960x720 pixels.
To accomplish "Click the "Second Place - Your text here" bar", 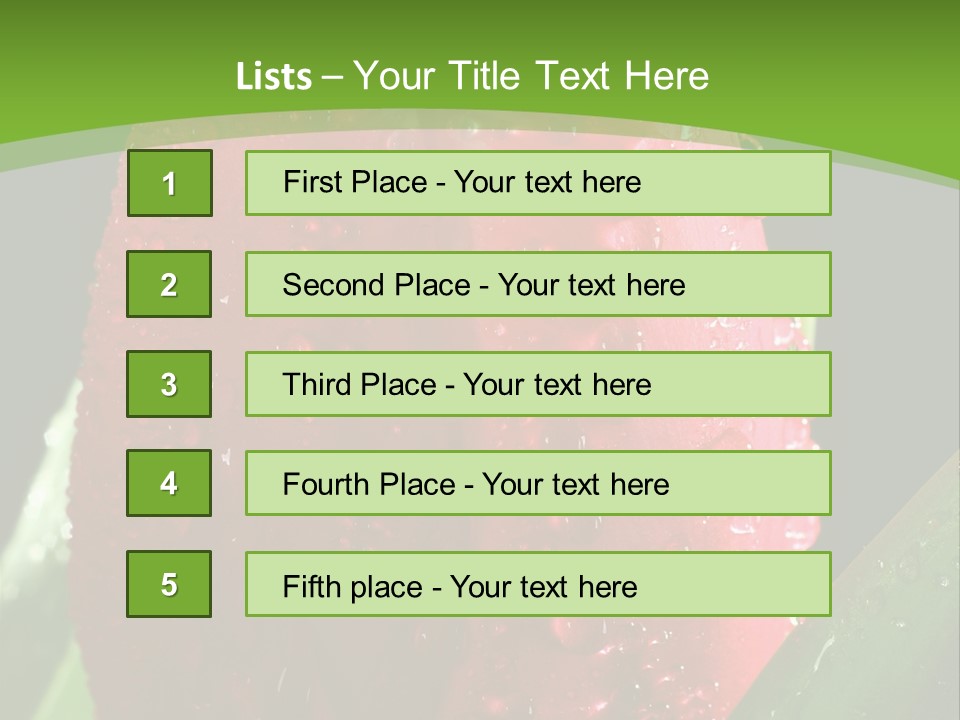I will click(538, 284).
